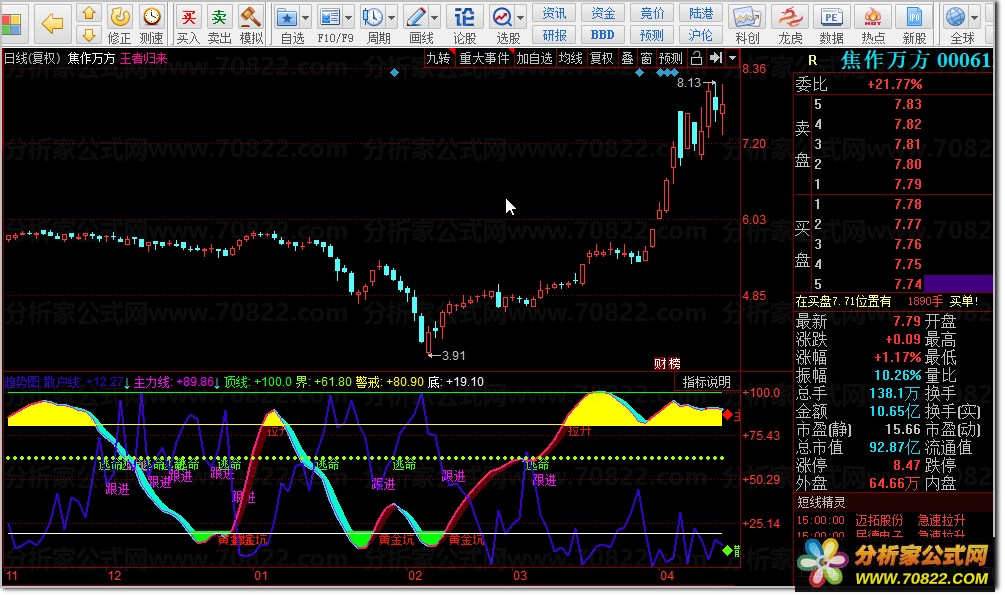1005x595 pixels.
Task: Click the colorful home grid icon
Action: coord(12,24)
